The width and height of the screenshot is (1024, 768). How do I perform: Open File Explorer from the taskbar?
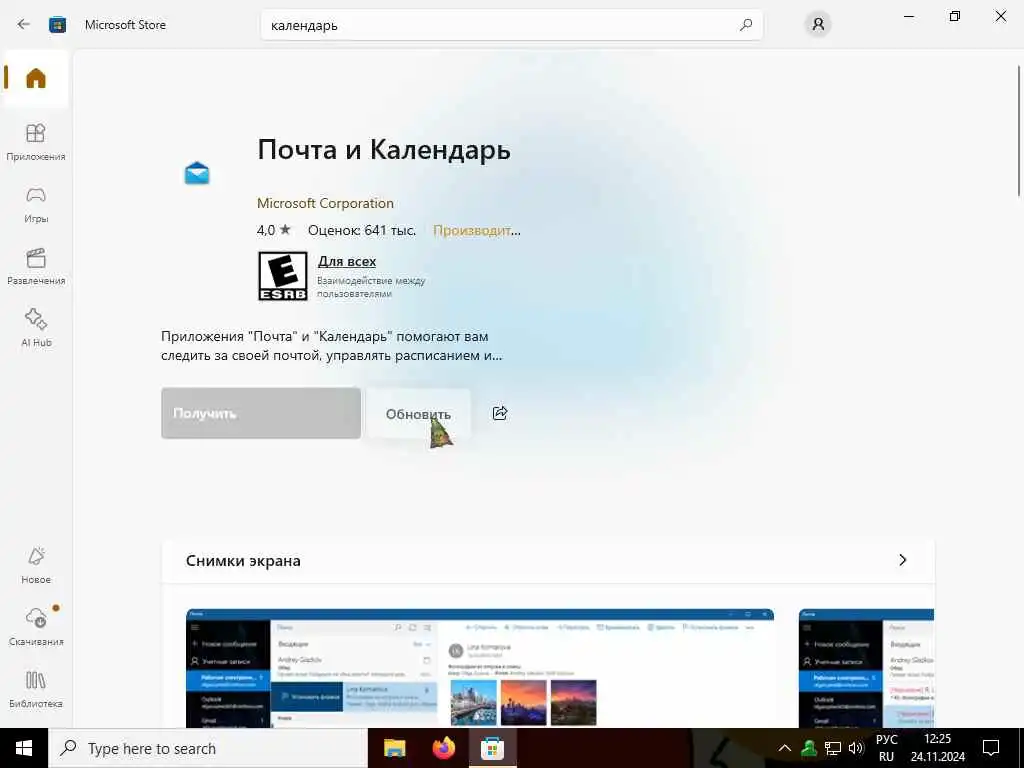(394, 748)
